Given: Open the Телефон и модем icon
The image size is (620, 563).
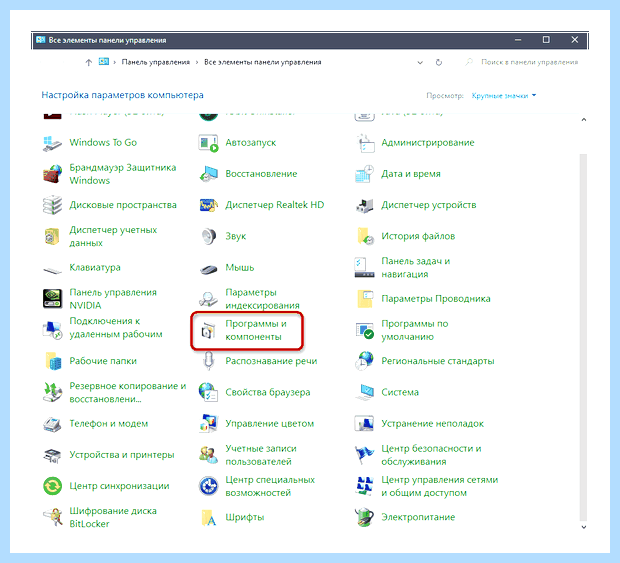Looking at the screenshot, I should click(x=52, y=423).
